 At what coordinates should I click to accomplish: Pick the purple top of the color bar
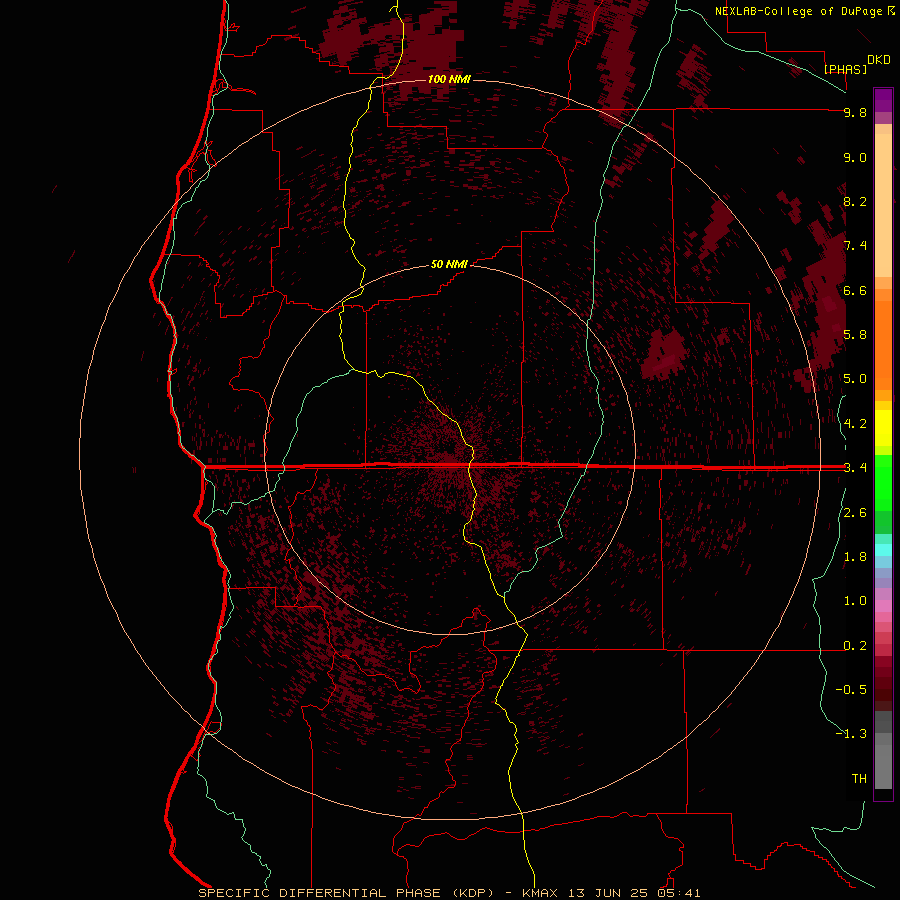[883, 100]
